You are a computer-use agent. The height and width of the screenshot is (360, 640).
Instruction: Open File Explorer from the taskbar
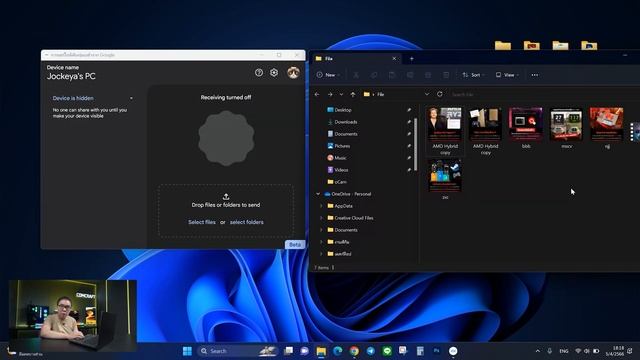(x=321, y=351)
